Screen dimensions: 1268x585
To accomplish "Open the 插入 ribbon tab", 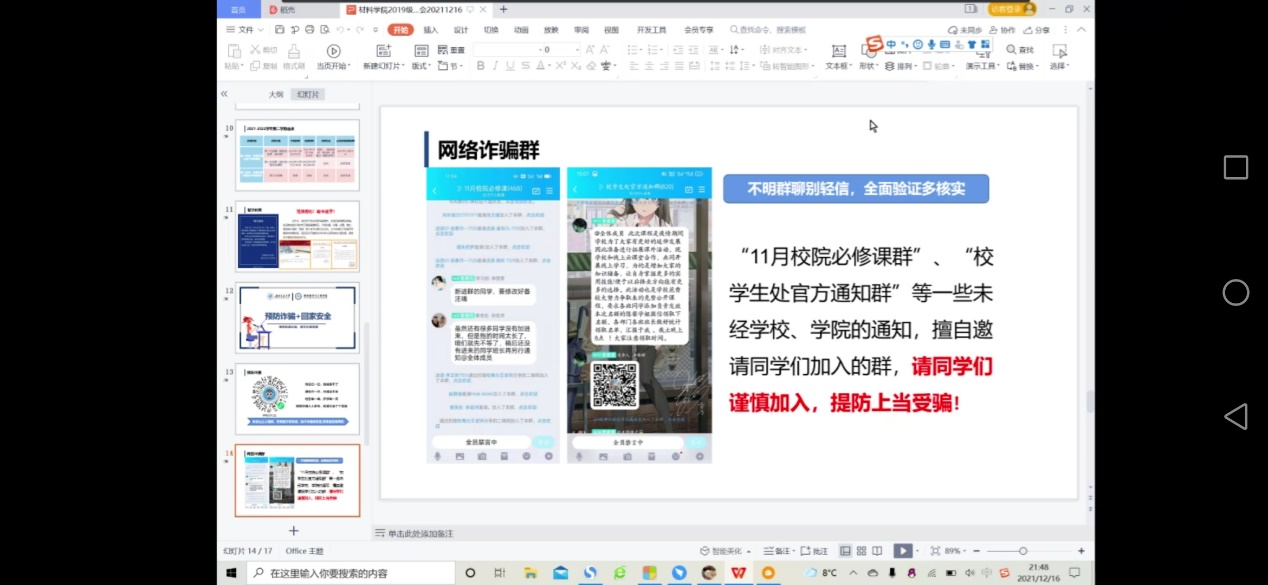I will tap(430, 30).
